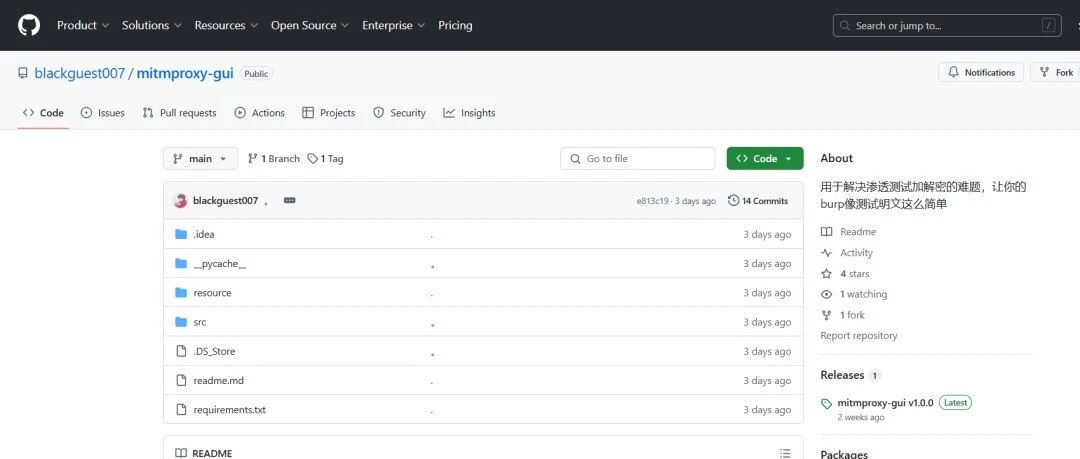Open the mitmproxy-gui v1.0.0 release

tap(885, 402)
